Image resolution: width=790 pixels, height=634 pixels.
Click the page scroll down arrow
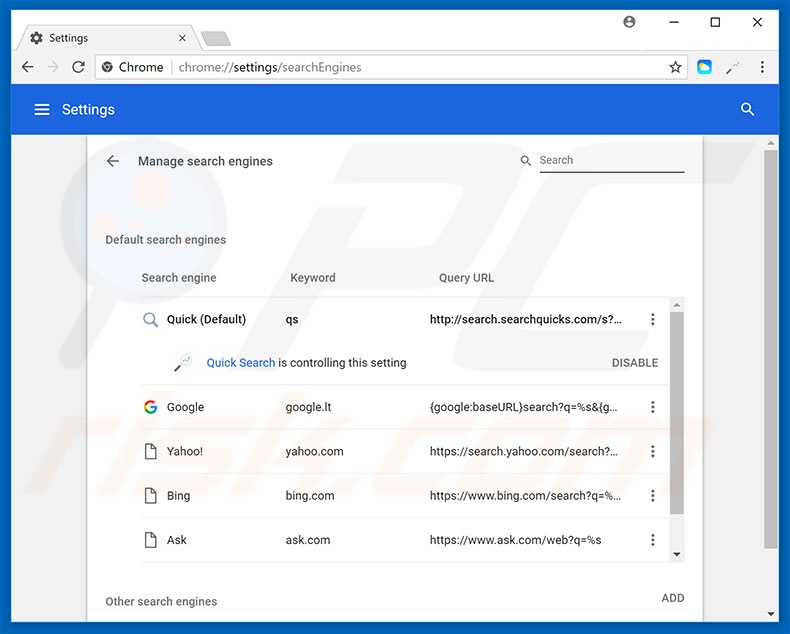tap(770, 614)
